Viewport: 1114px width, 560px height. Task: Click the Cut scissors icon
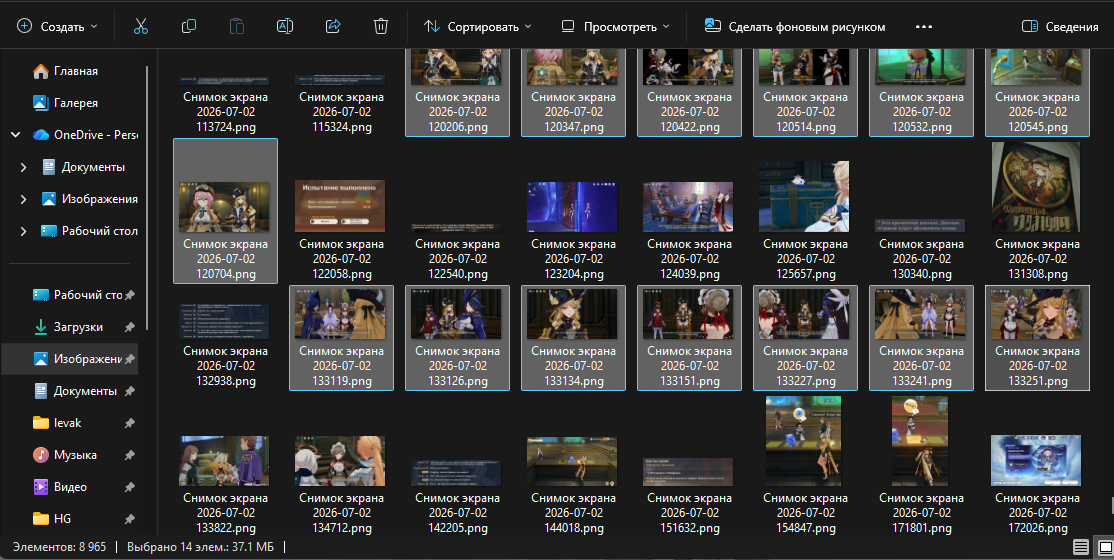point(141,26)
